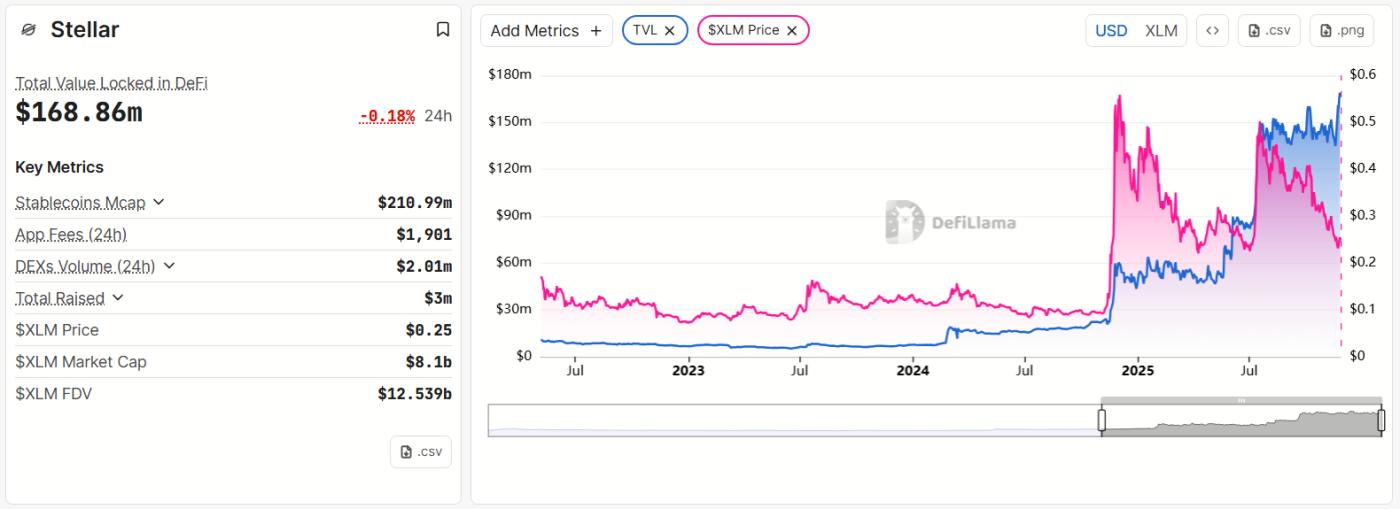The width and height of the screenshot is (1400, 509).
Task: Click the App Fees (24h) label
Action: coord(70,234)
